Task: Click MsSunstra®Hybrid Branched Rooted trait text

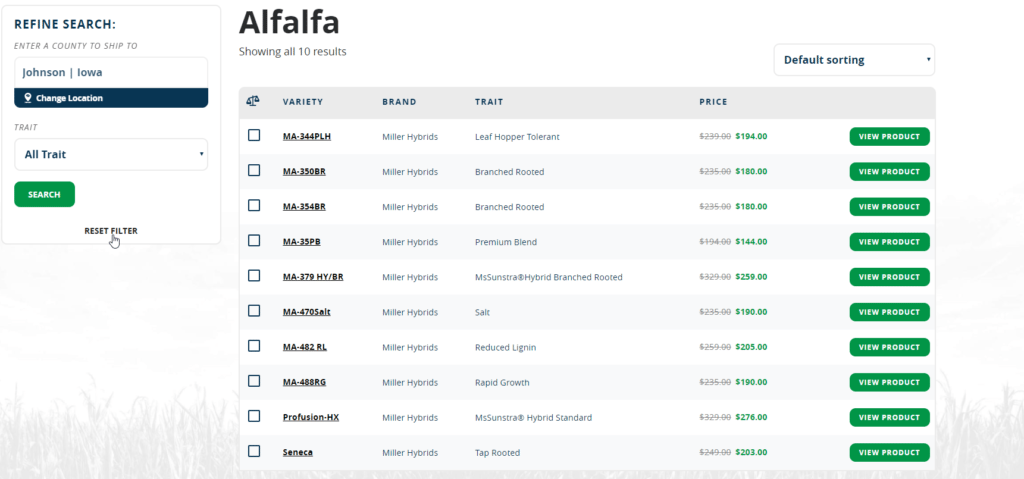Action: [x=549, y=277]
